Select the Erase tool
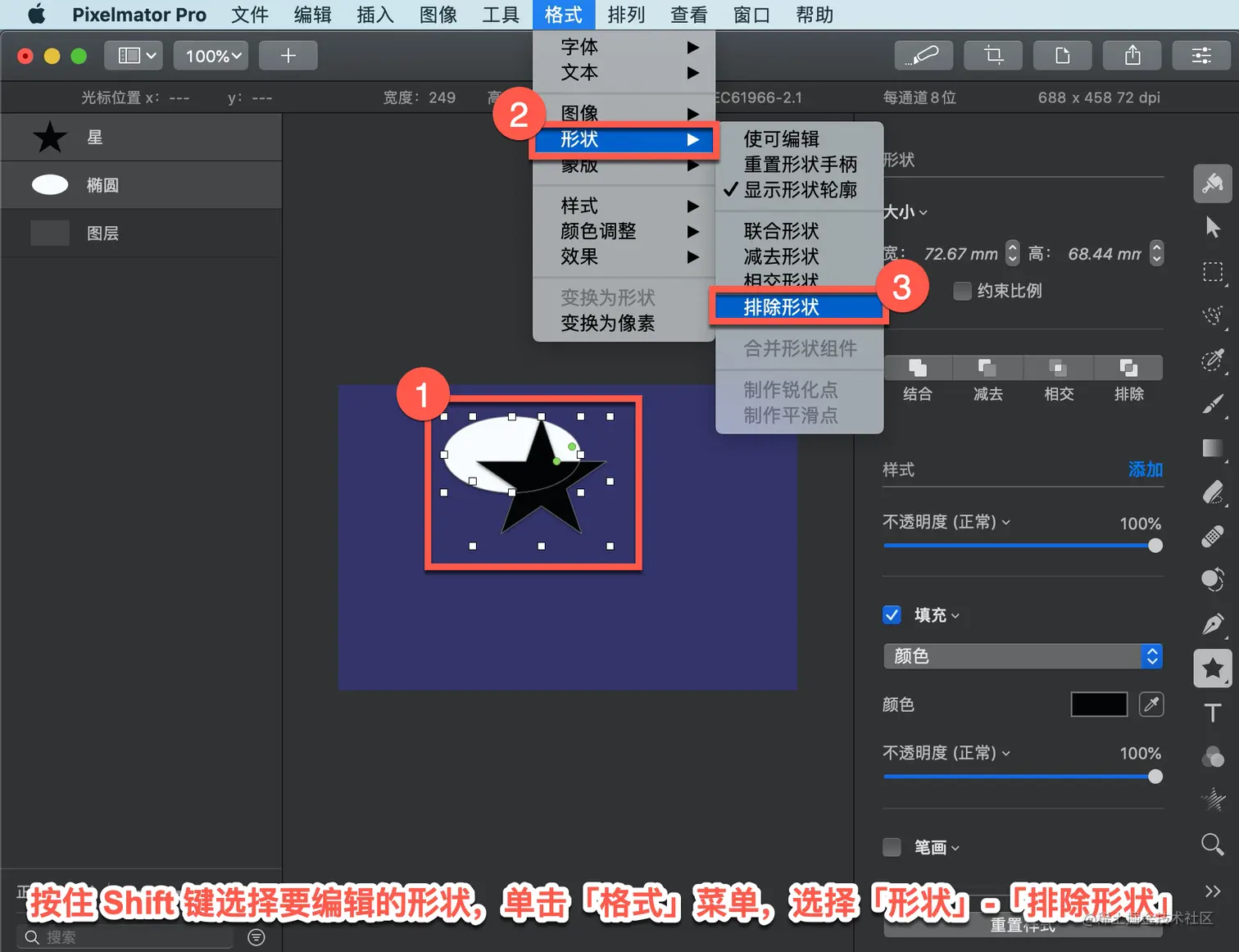The width and height of the screenshot is (1239, 952). (x=1213, y=492)
